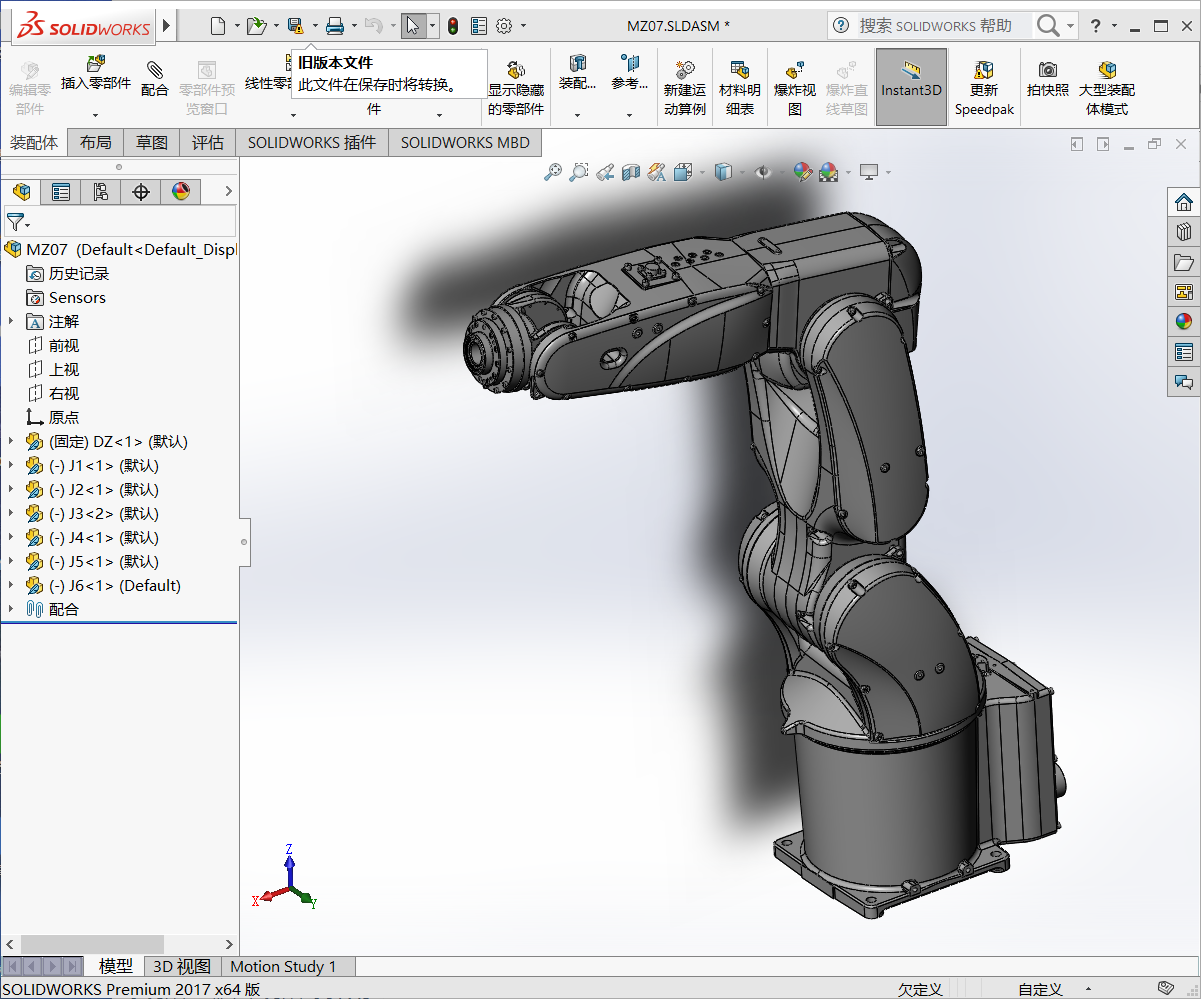Screen dimensions: 1201x999
Task: Expand the 注解 annotations folder
Action: point(10,321)
